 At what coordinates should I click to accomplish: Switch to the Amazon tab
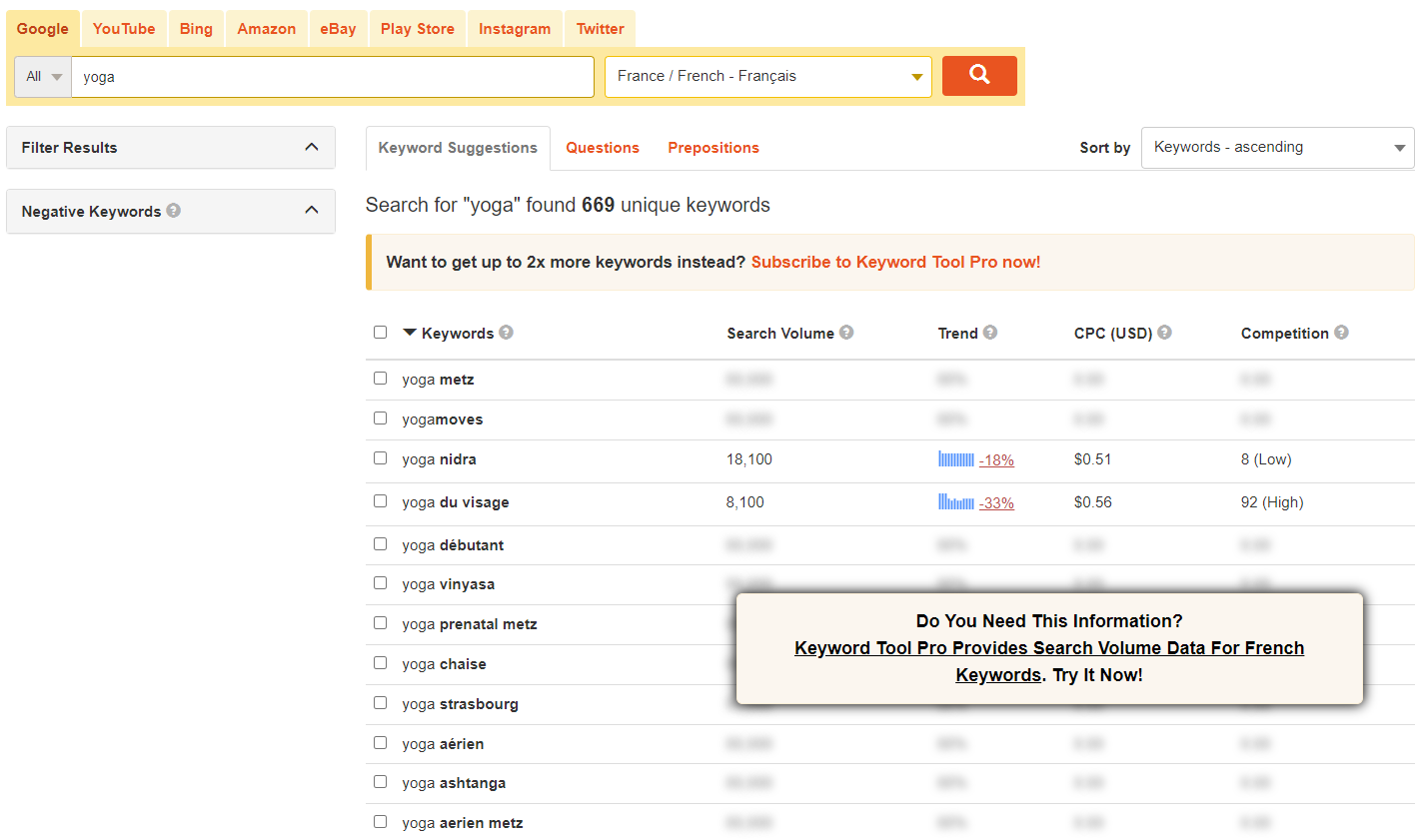[x=267, y=29]
